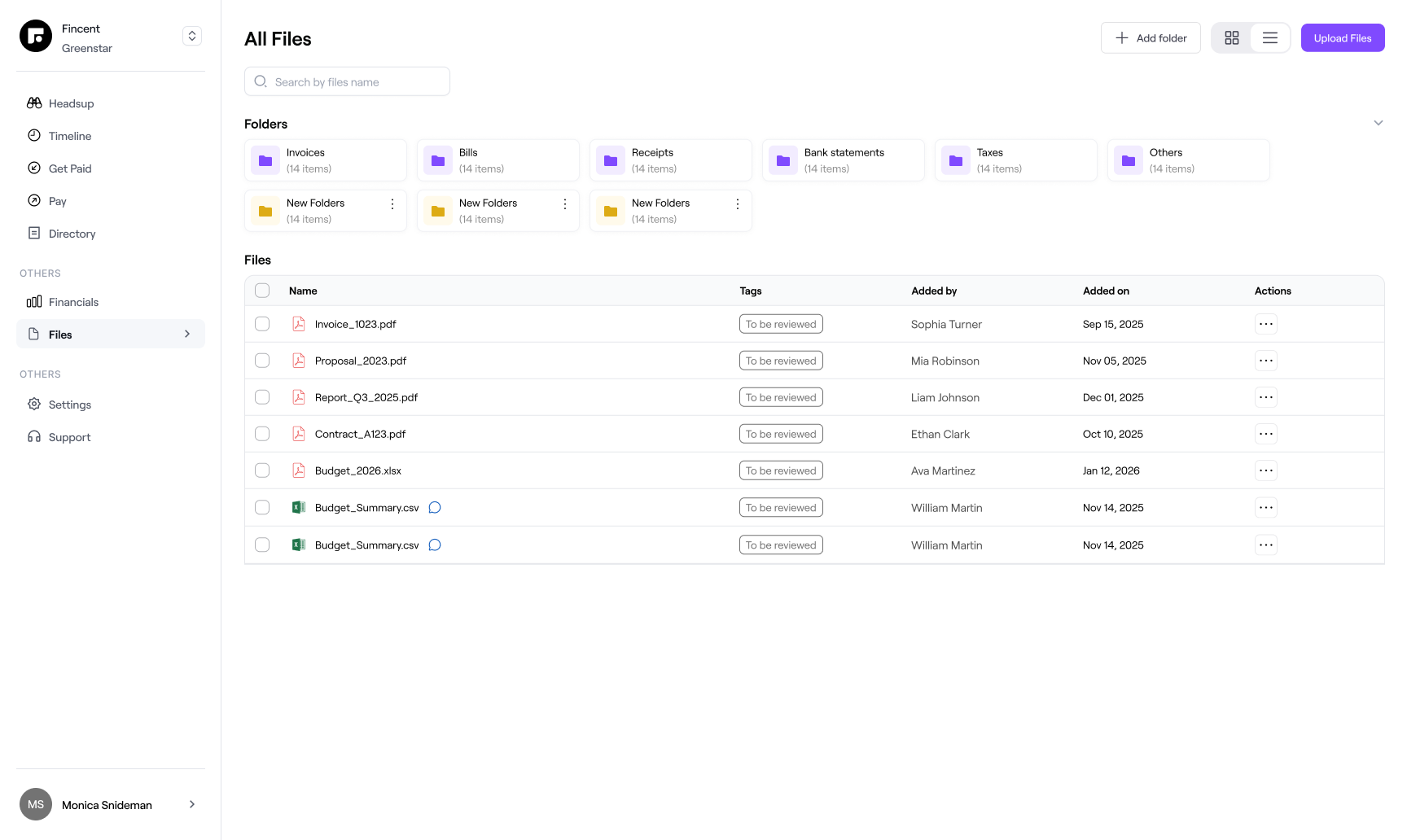Image resolution: width=1407 pixels, height=840 pixels.
Task: Open the Directory page
Action: click(x=111, y=234)
